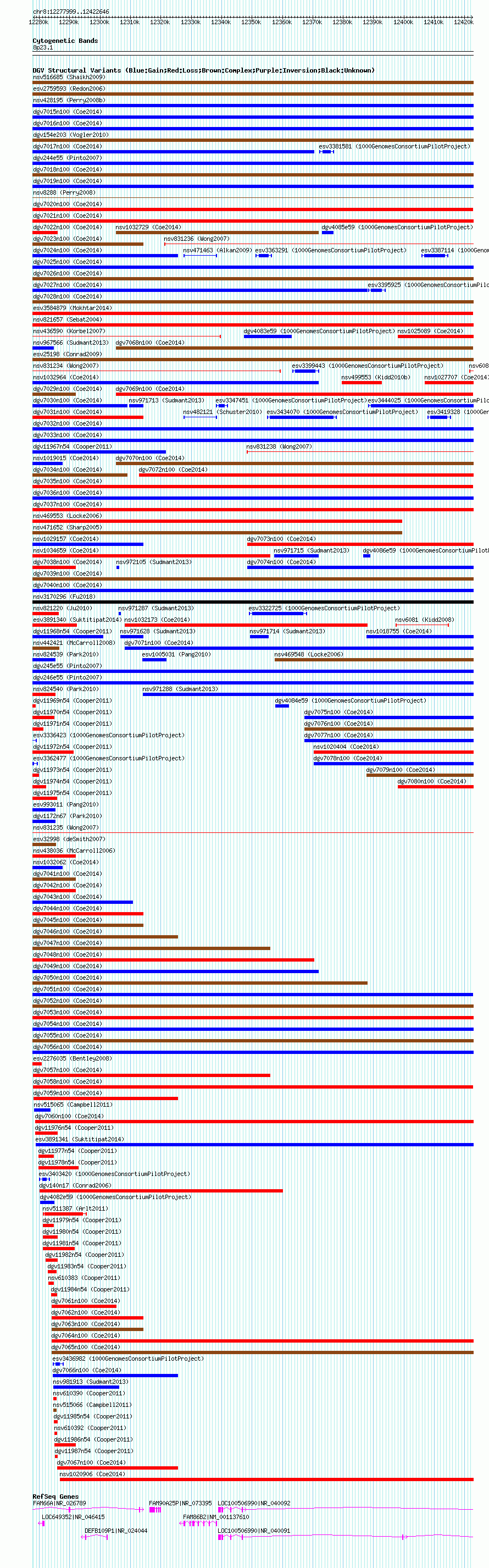
Task: Select nsv471463 (Alkan2009) label
Action: tap(218, 251)
